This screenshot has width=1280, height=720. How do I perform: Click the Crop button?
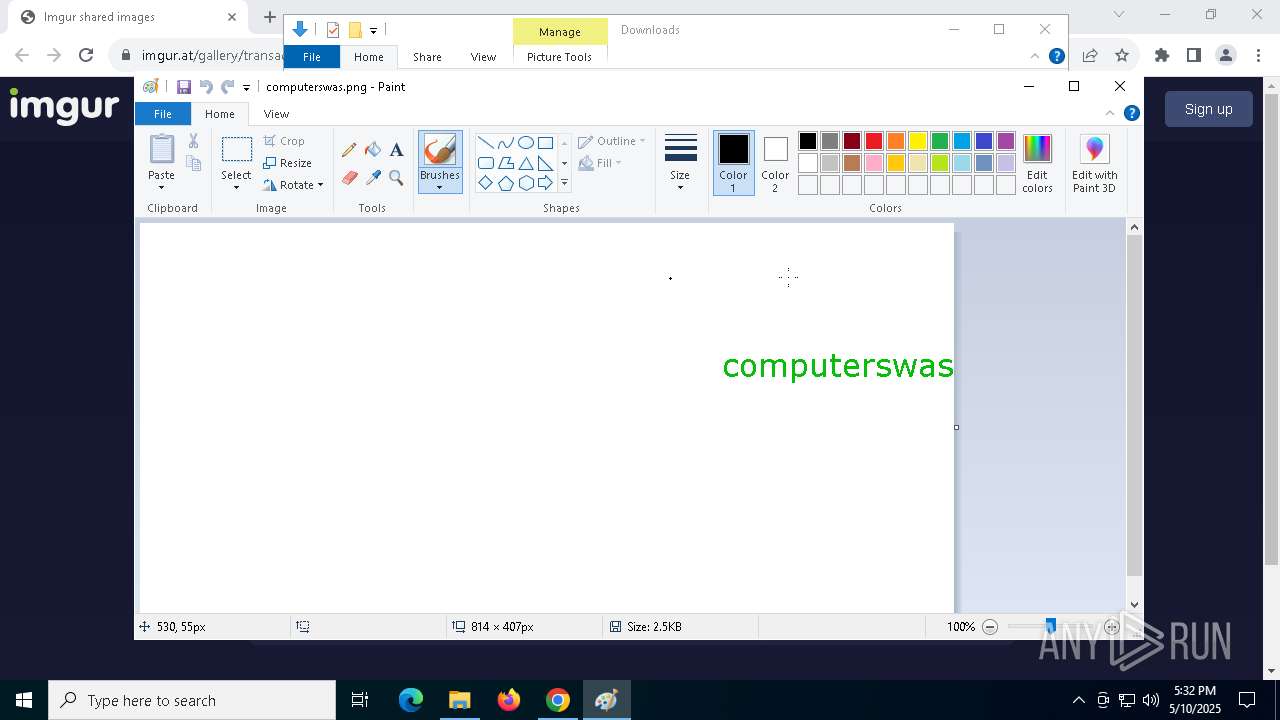(284, 141)
